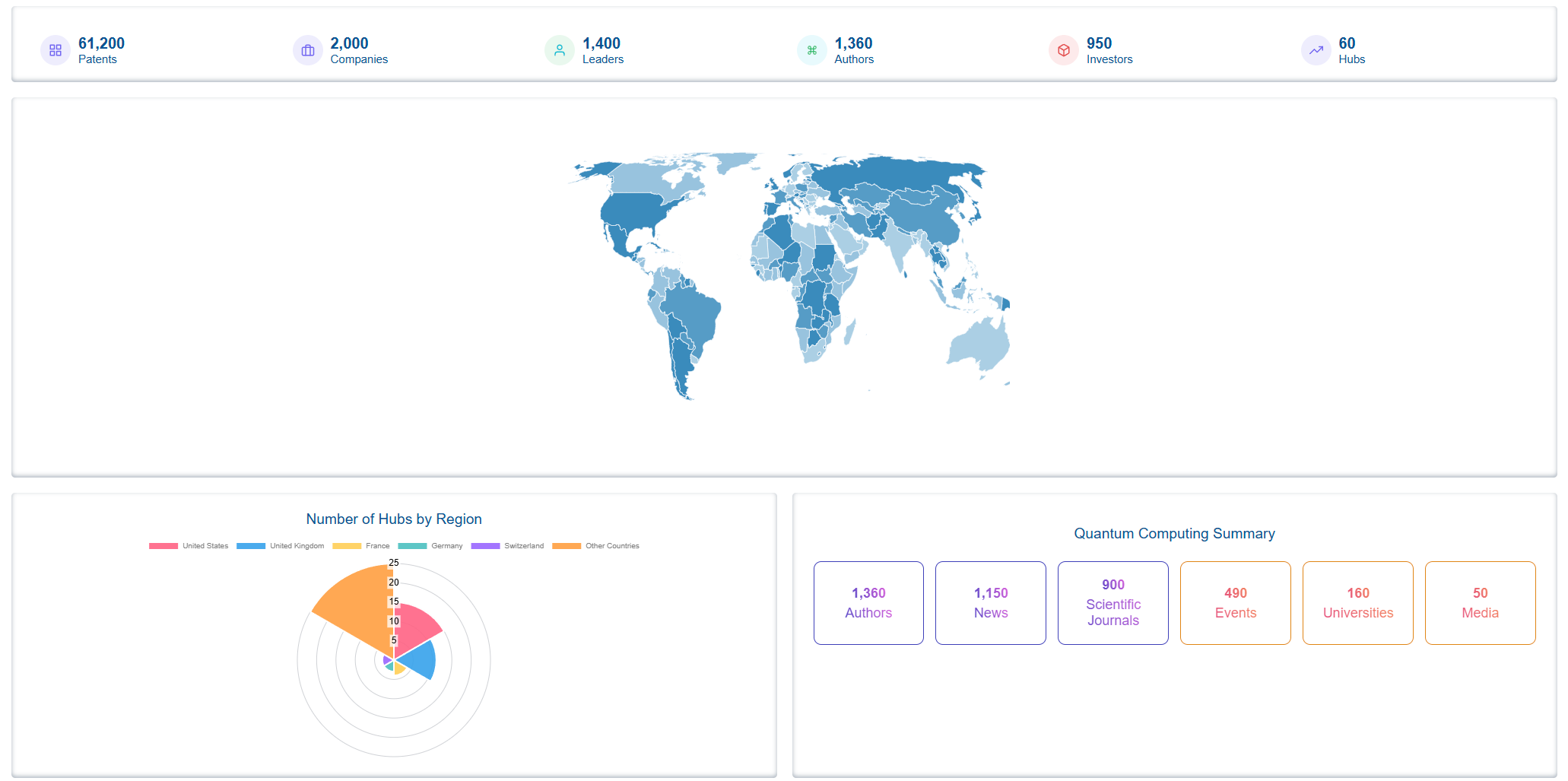Toggle Germany legend entry
1568x781 pixels.
click(430, 546)
